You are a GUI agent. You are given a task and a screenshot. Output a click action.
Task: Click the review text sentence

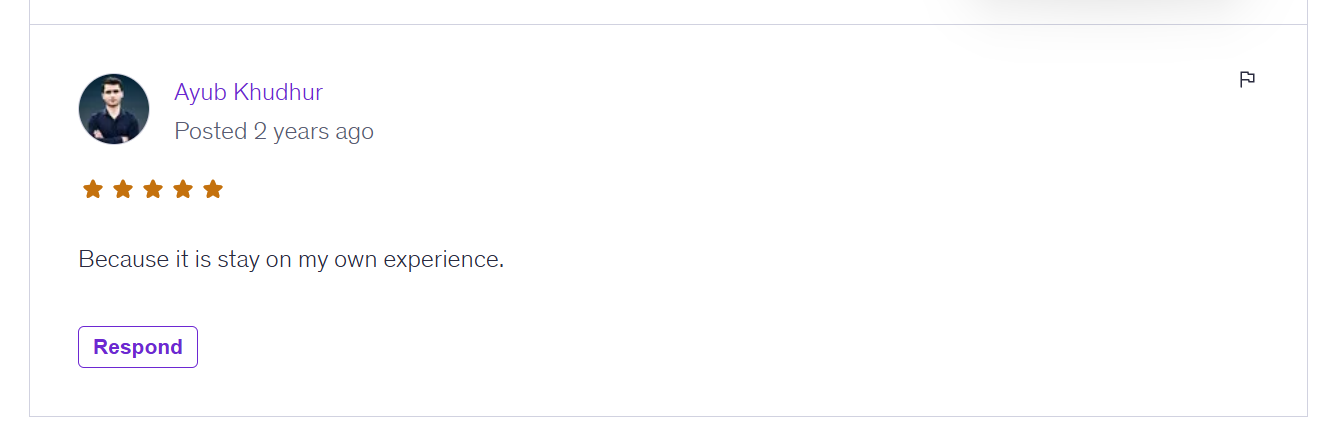click(x=291, y=260)
